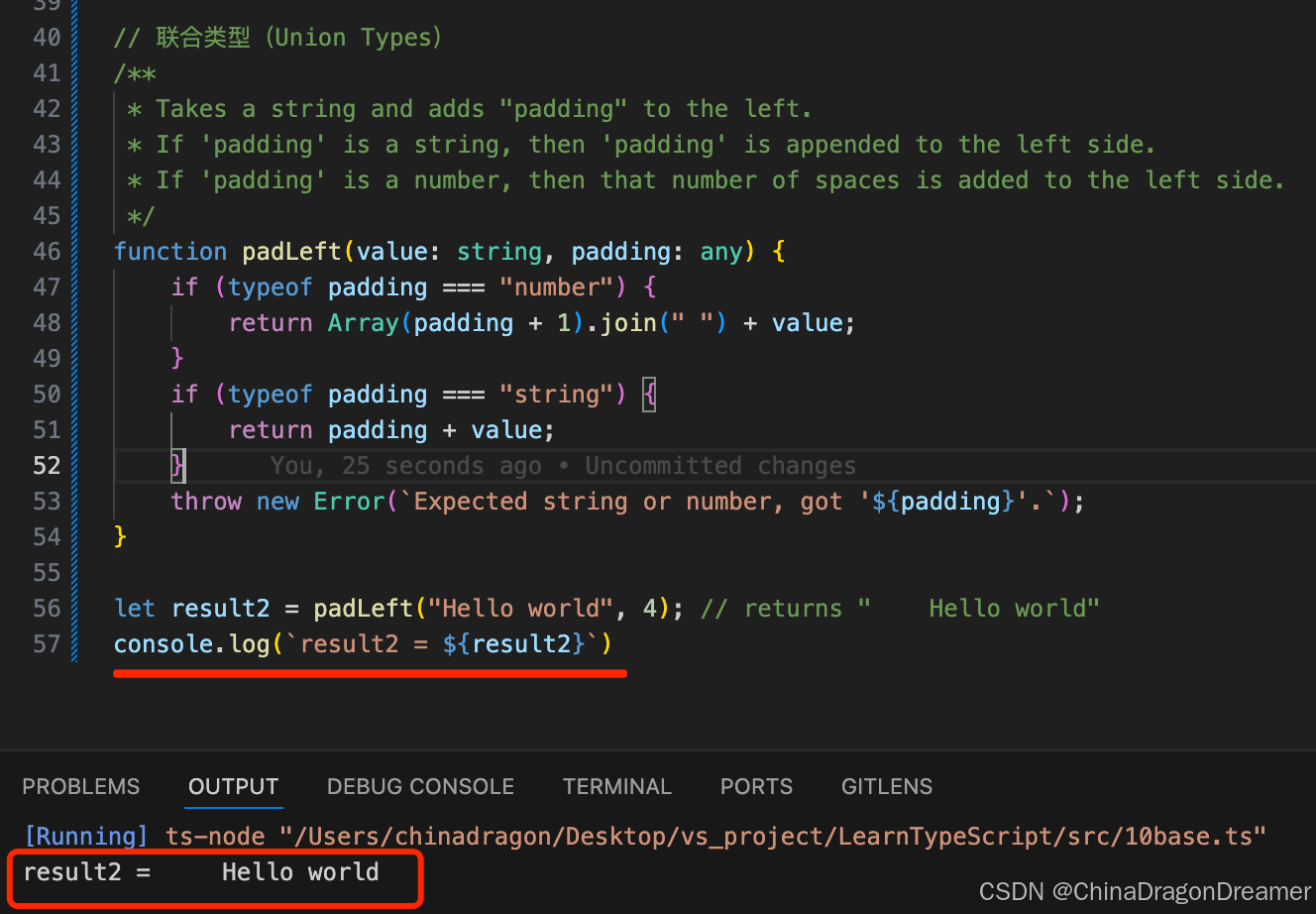Click line number 56 in the gutter
This screenshot has width=1316, height=914.
click(x=47, y=609)
